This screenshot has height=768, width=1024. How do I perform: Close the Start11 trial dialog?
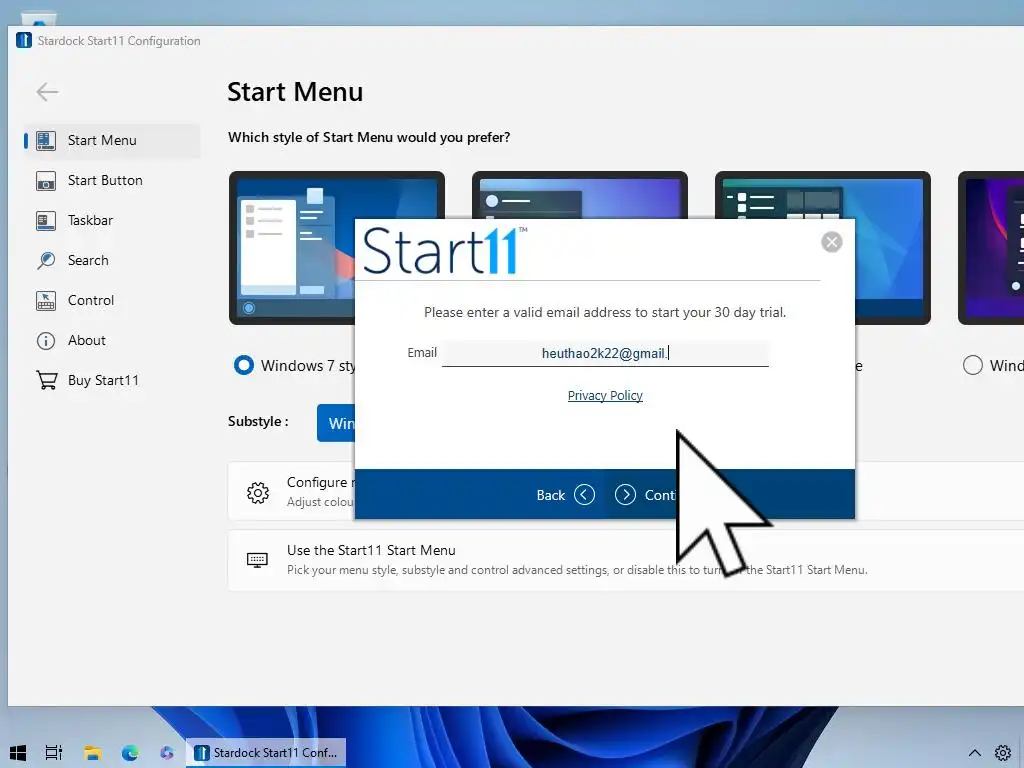point(831,242)
